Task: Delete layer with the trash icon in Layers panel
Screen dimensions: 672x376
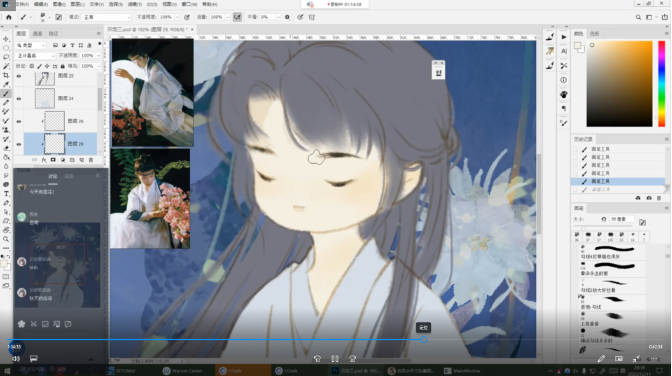Action: pos(90,160)
